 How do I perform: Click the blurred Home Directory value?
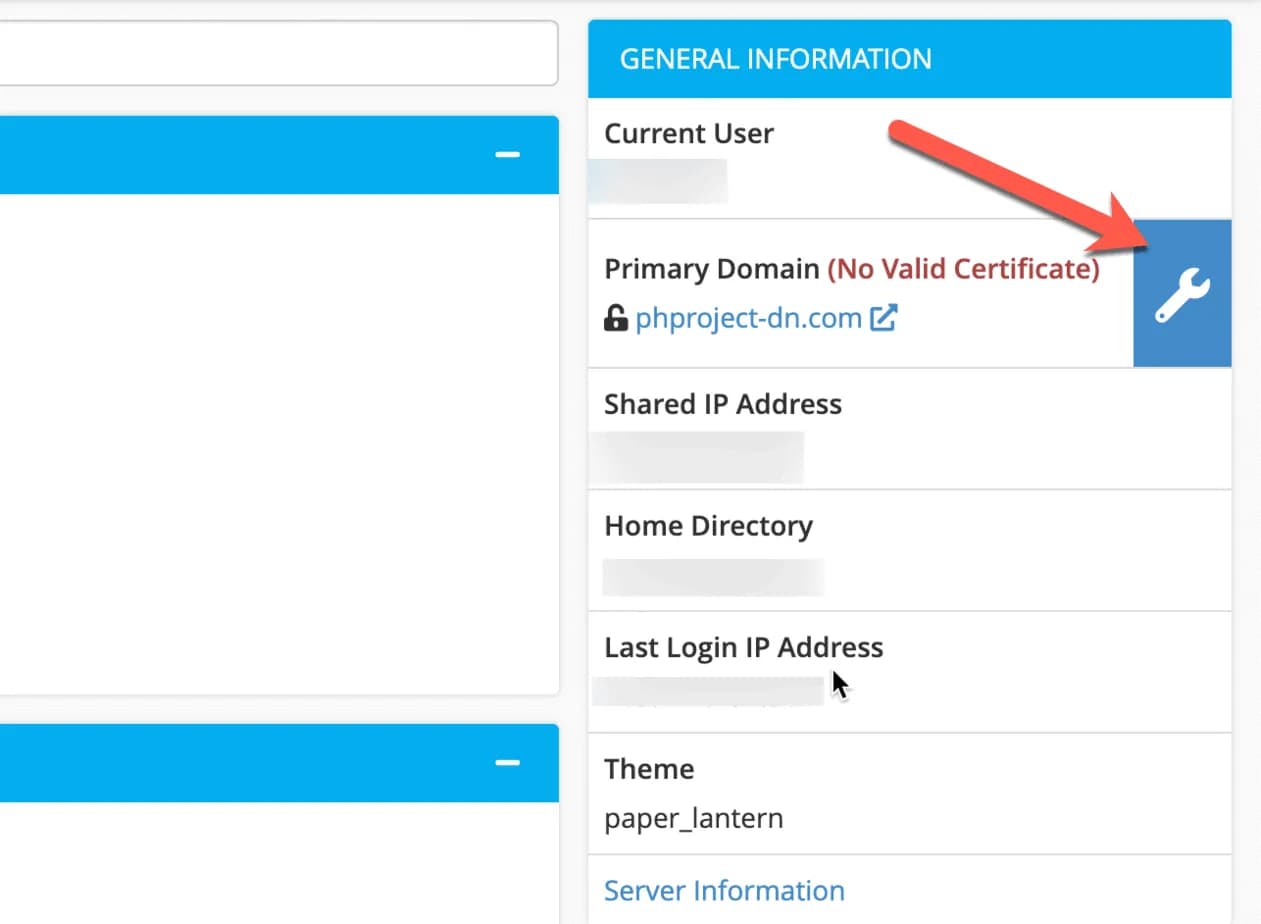(x=712, y=577)
